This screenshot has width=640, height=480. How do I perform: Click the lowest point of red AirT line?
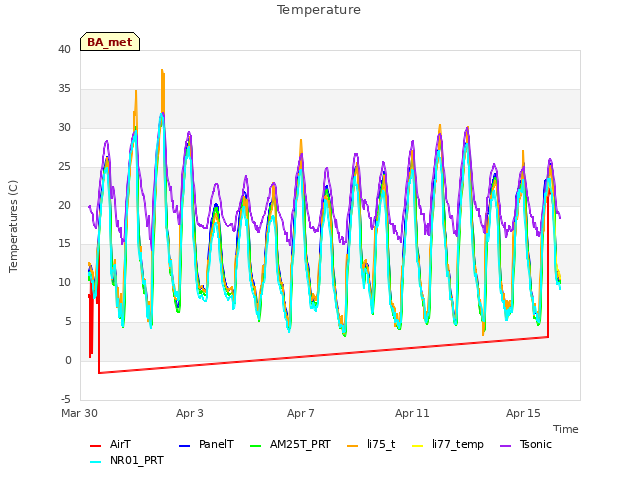(x=99, y=373)
